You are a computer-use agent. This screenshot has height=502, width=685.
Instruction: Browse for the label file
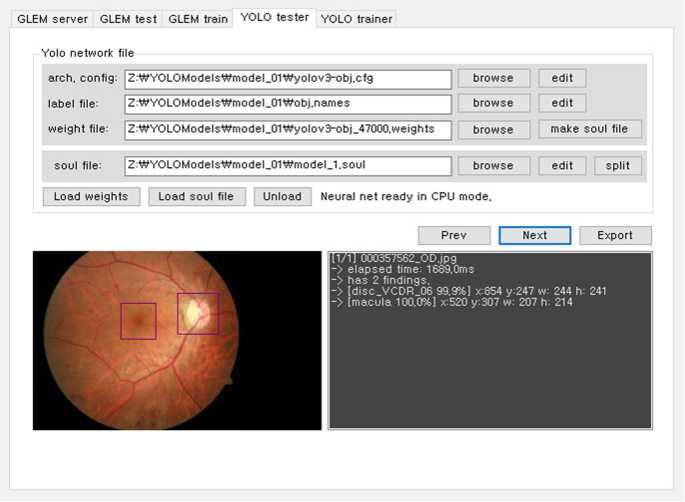pos(493,103)
